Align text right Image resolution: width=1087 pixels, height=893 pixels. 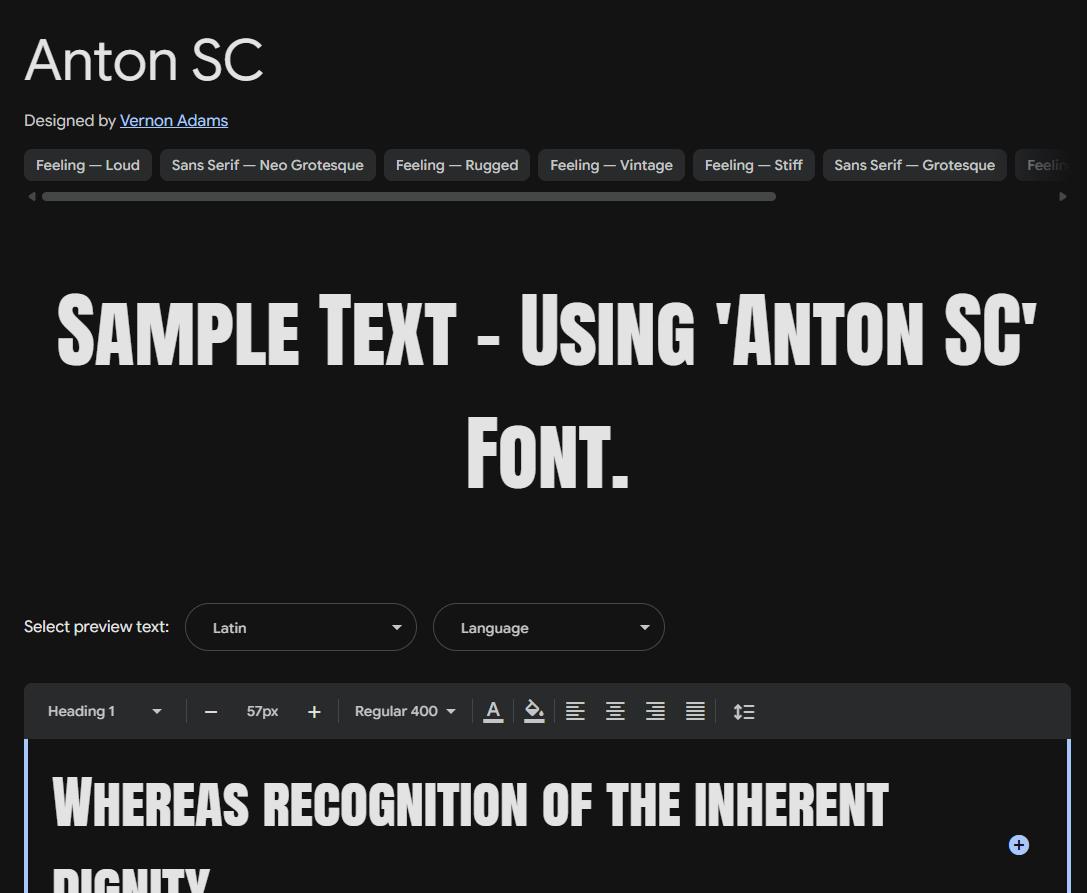pos(655,711)
